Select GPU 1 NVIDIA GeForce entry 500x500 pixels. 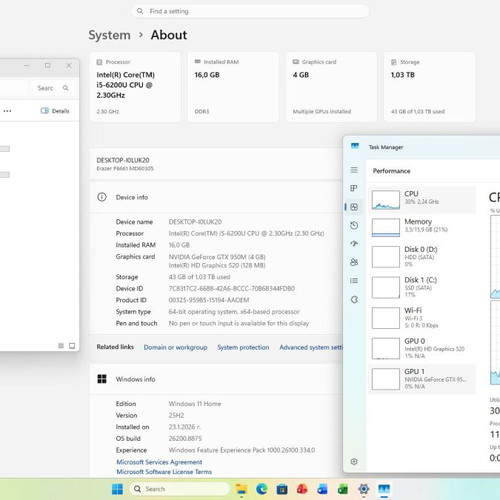[x=422, y=379]
